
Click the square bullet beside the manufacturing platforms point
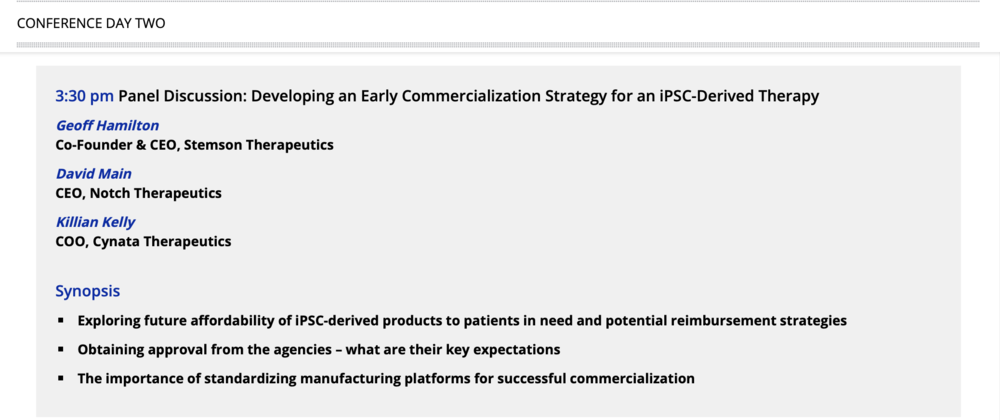pyautogui.click(x=61, y=379)
